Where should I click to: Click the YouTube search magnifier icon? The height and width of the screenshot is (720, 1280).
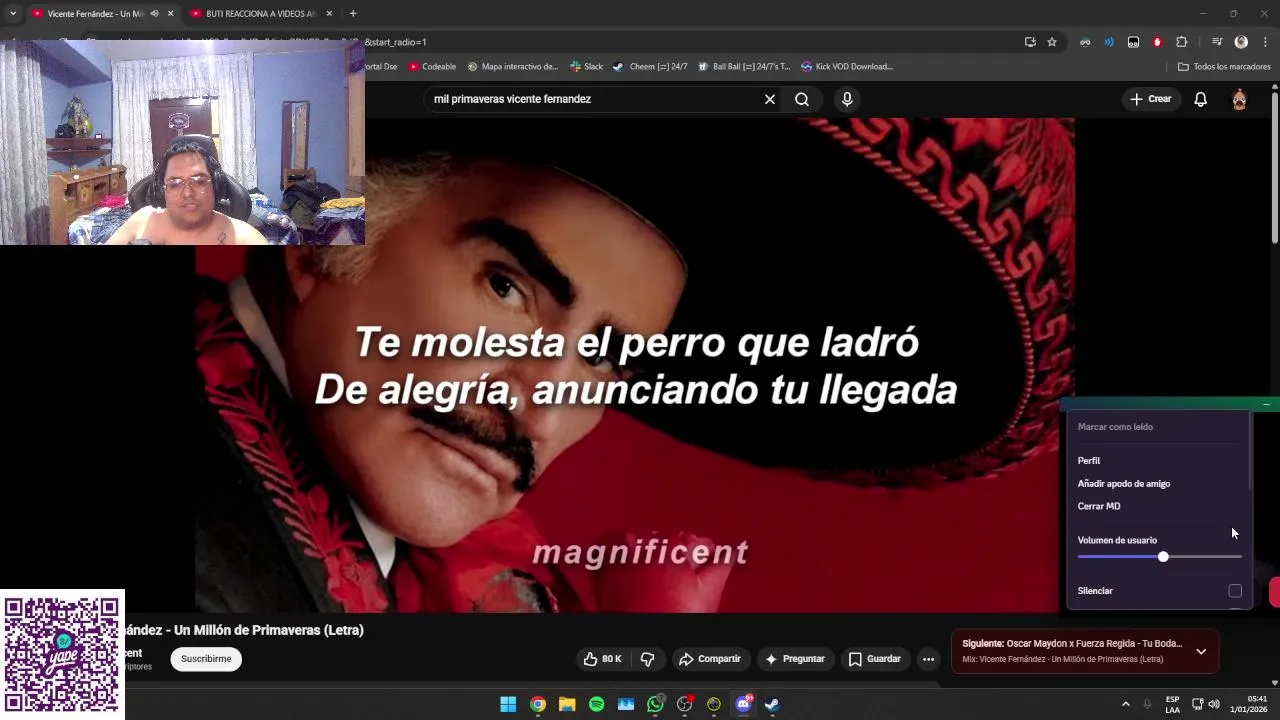[x=802, y=99]
